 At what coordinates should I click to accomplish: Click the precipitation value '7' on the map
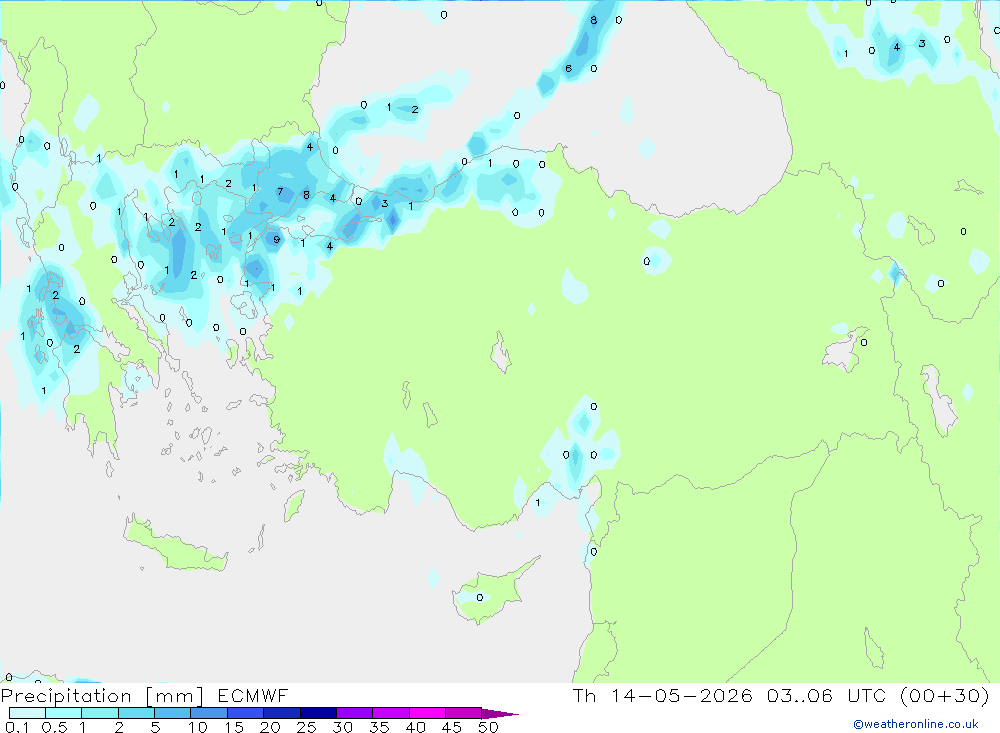(280, 191)
